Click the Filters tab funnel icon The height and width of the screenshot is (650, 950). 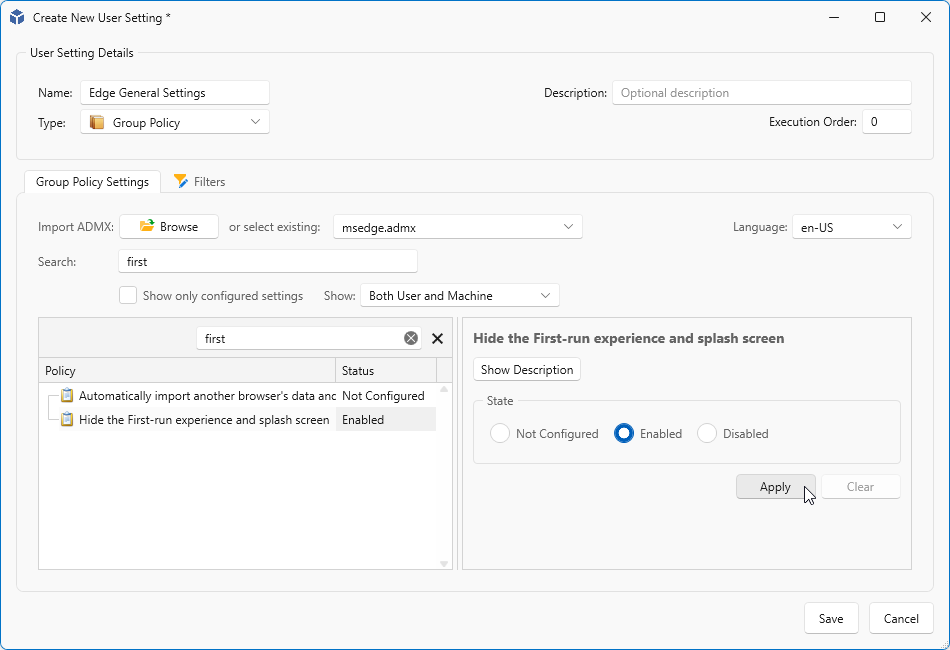point(181,181)
